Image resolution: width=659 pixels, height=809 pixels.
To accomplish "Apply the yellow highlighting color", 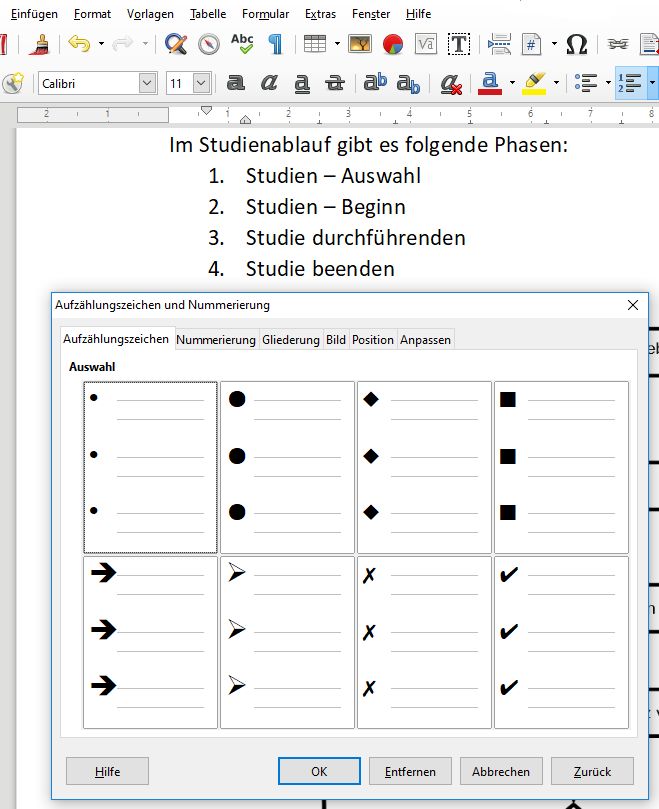I will 534,83.
